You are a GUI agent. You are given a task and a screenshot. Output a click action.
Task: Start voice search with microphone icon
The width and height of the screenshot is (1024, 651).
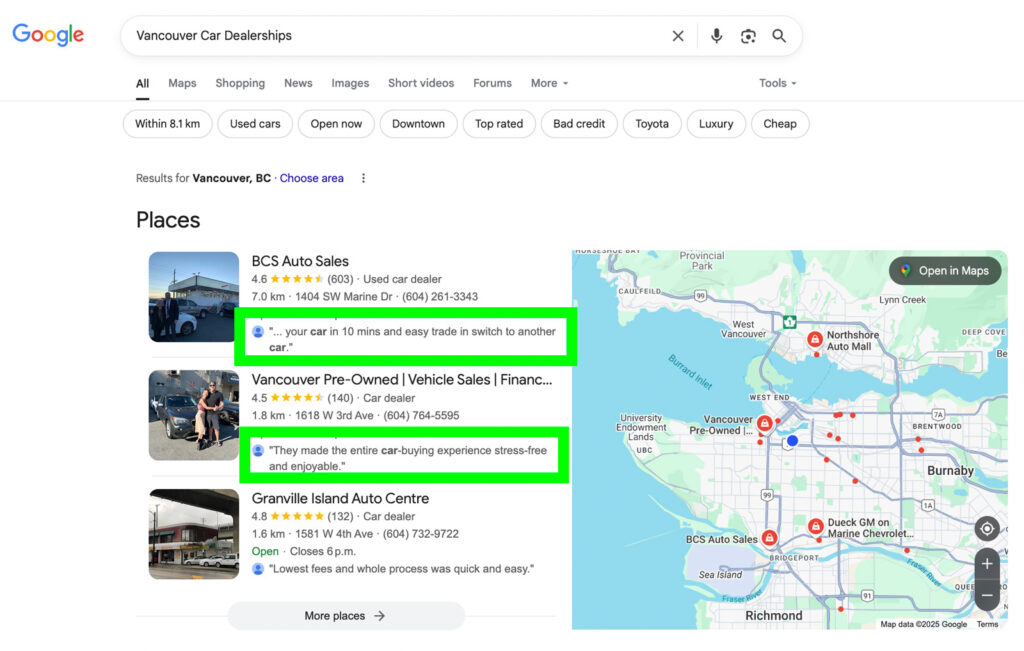tap(716, 36)
